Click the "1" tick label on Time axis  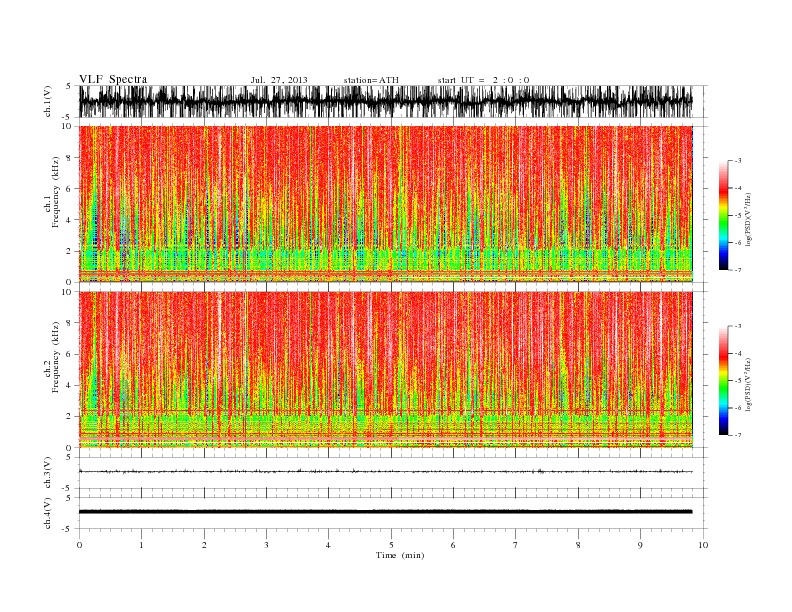(141, 545)
